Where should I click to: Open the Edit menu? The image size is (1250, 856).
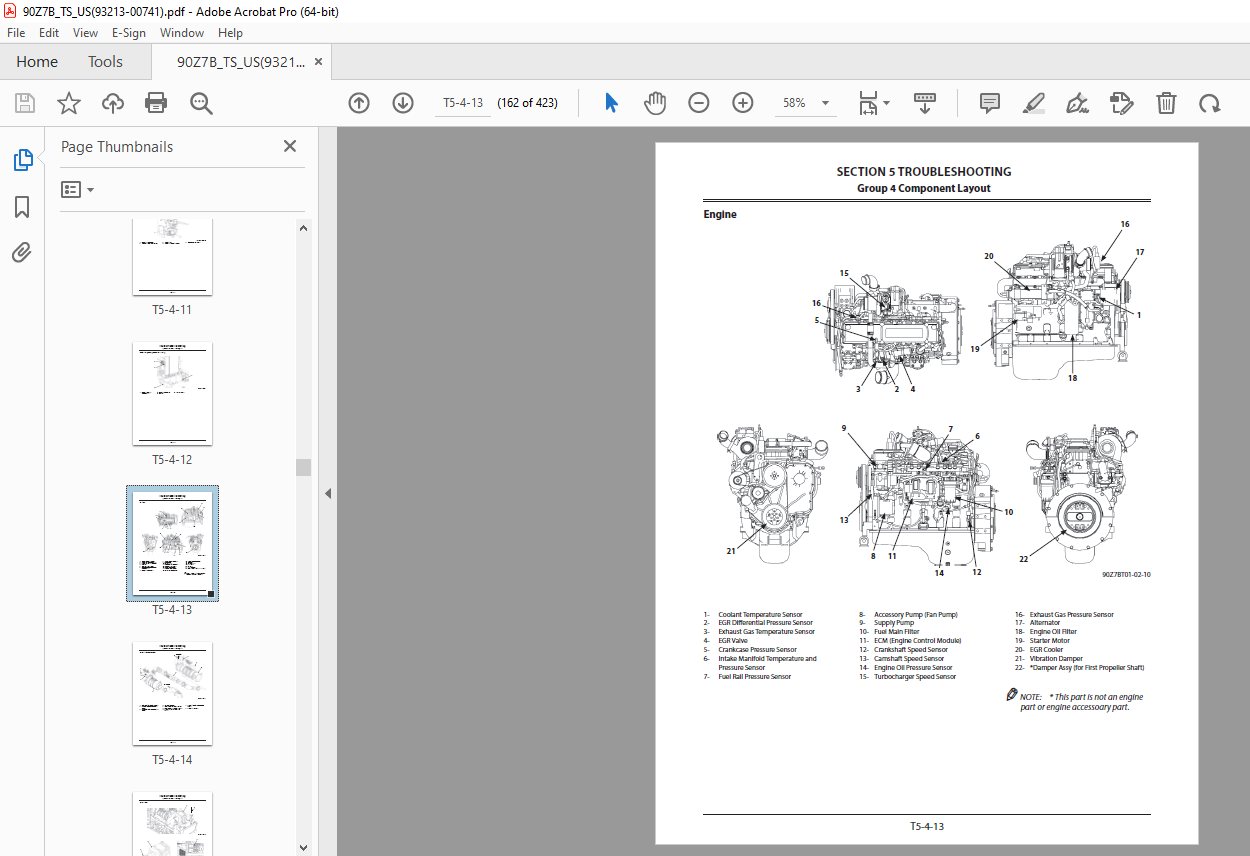pos(49,32)
